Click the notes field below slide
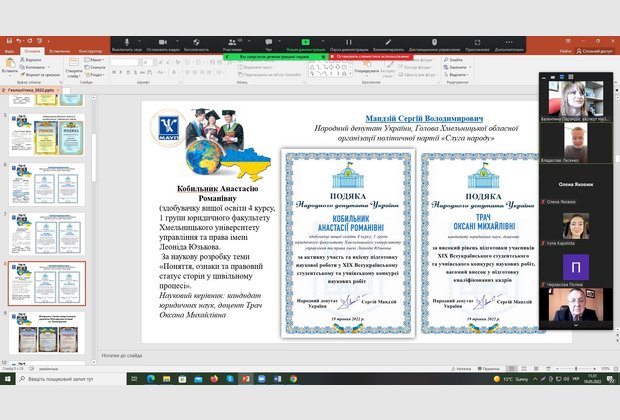This screenshot has width=620, height=420. click(x=300, y=354)
